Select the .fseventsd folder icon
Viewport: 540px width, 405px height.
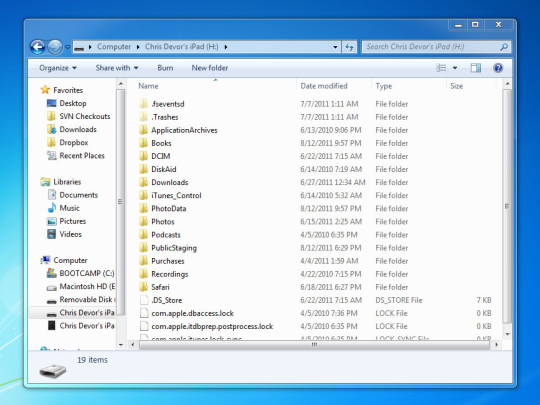tap(144, 104)
